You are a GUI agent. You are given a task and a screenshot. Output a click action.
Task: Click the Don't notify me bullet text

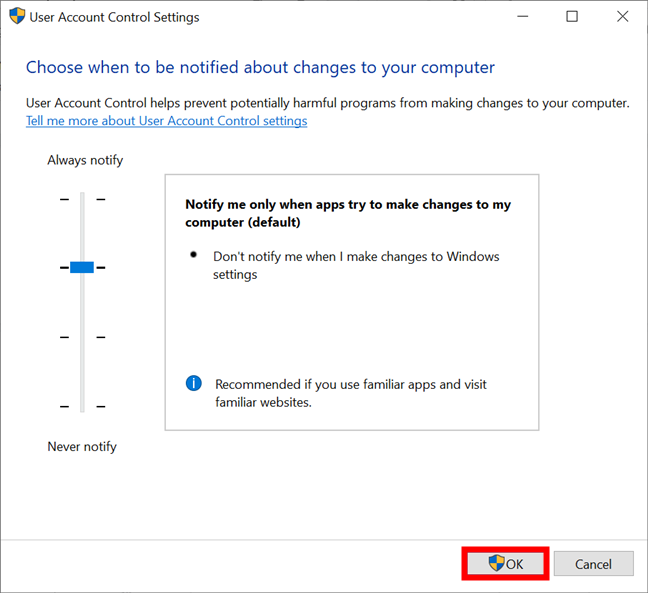pyautogui.click(x=356, y=265)
